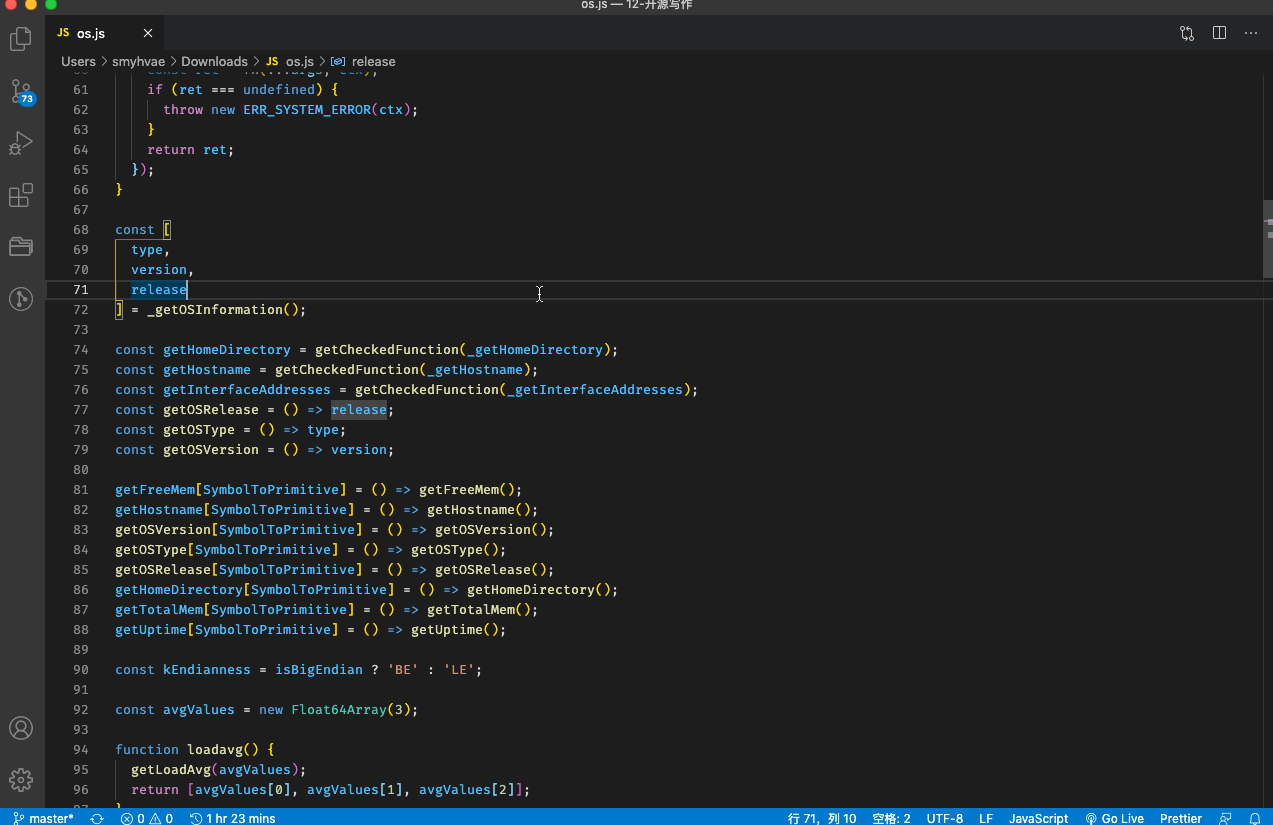
Task: Open the Source Control view with badge 73
Action: pos(21,91)
